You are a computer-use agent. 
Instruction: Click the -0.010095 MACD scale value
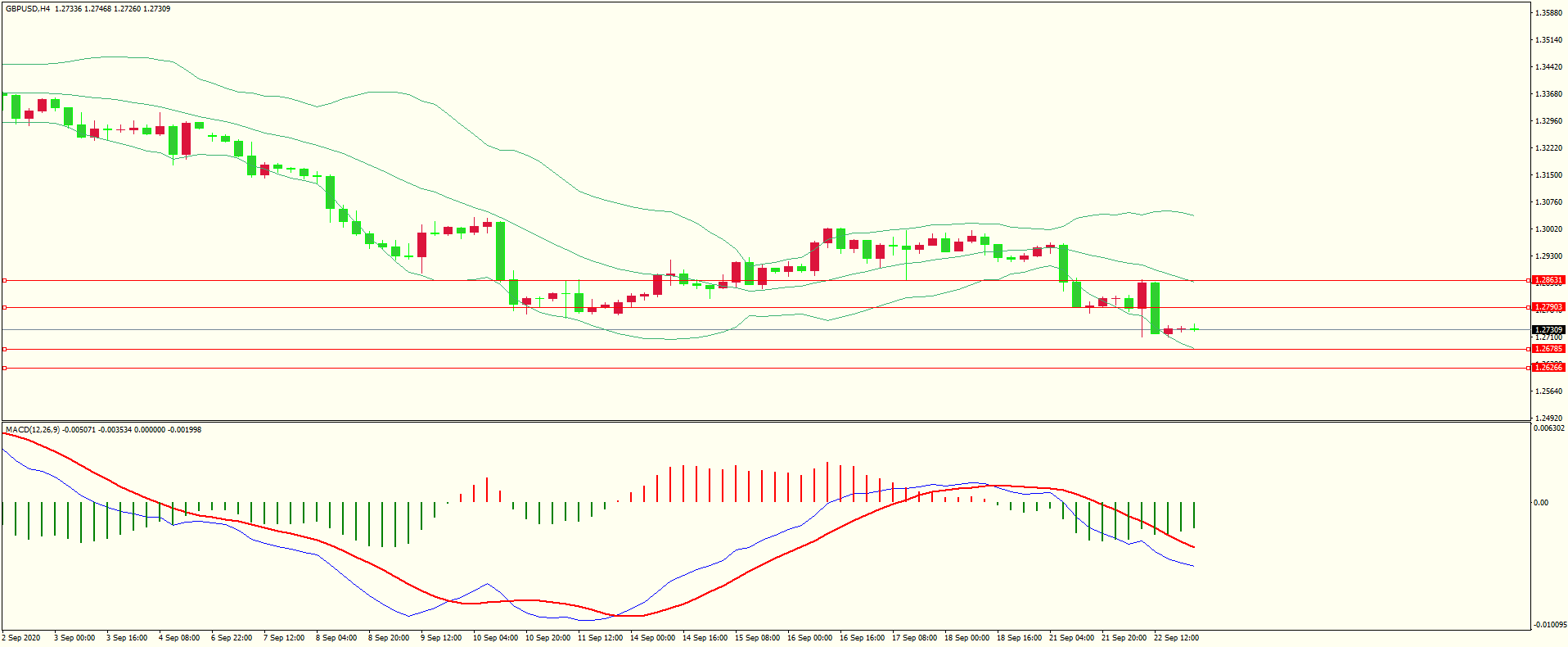[1550, 625]
